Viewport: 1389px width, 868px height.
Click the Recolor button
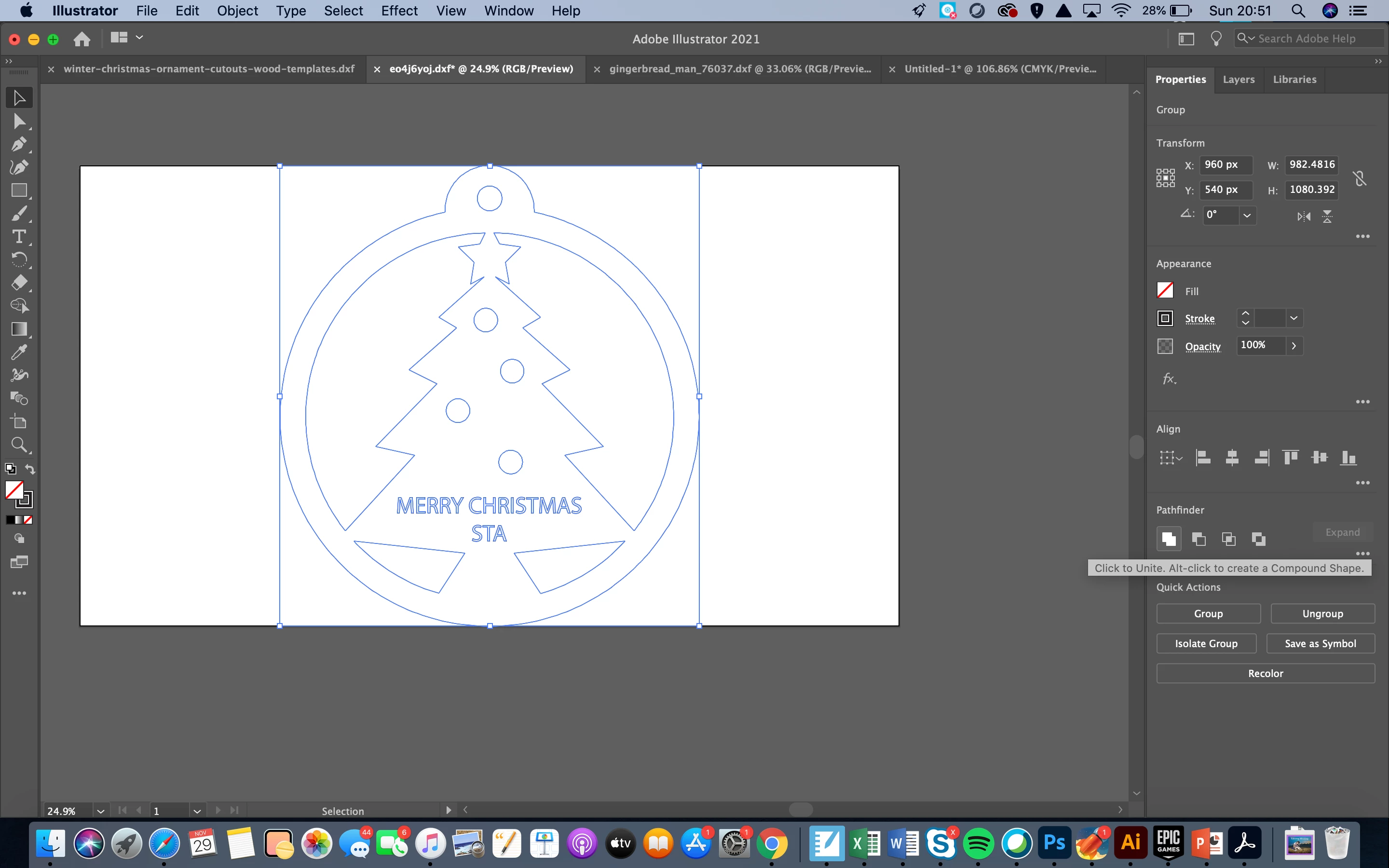pos(1265,673)
